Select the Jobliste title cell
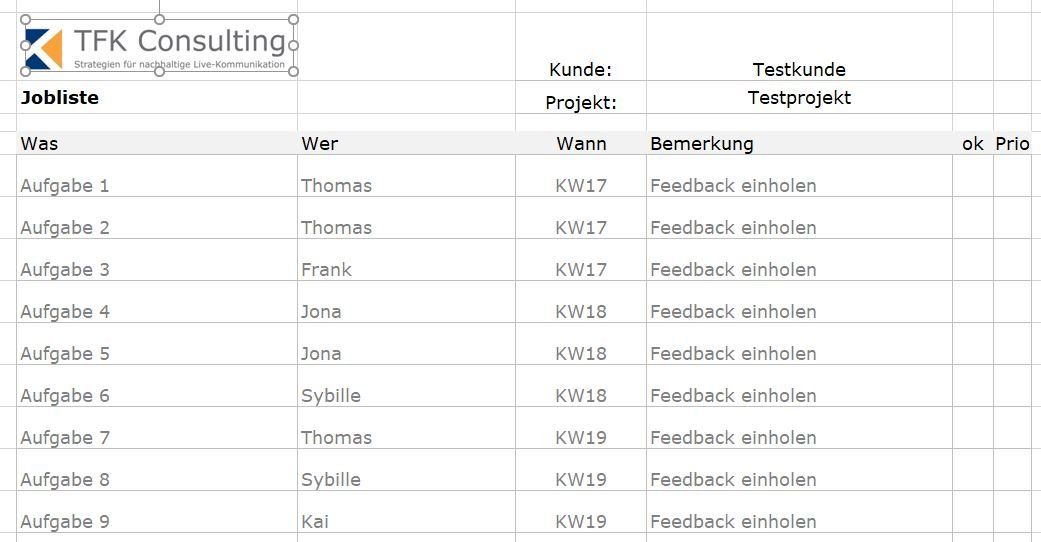This screenshot has width=1041, height=542. pos(157,97)
